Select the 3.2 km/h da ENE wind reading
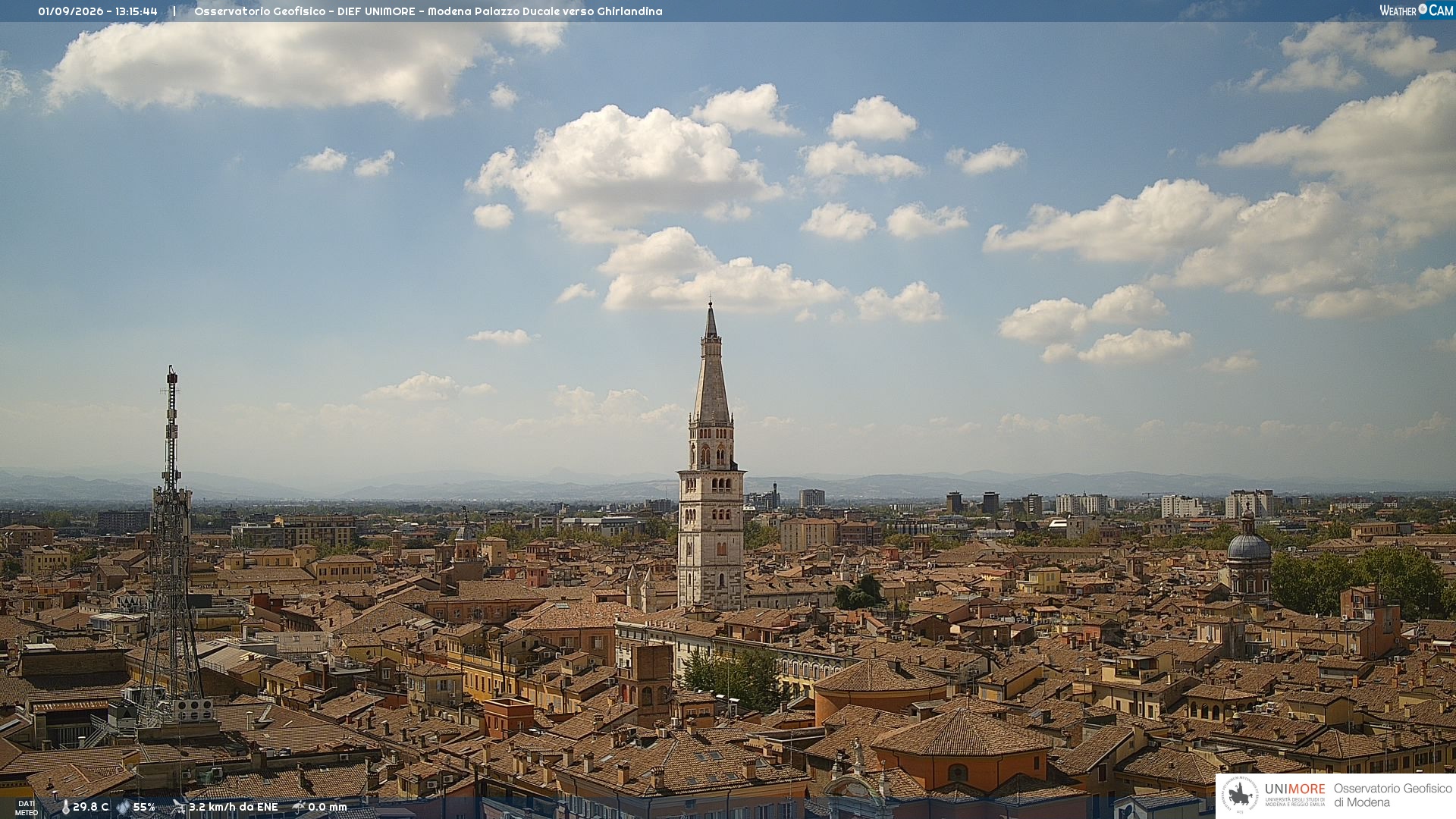 pos(234,807)
